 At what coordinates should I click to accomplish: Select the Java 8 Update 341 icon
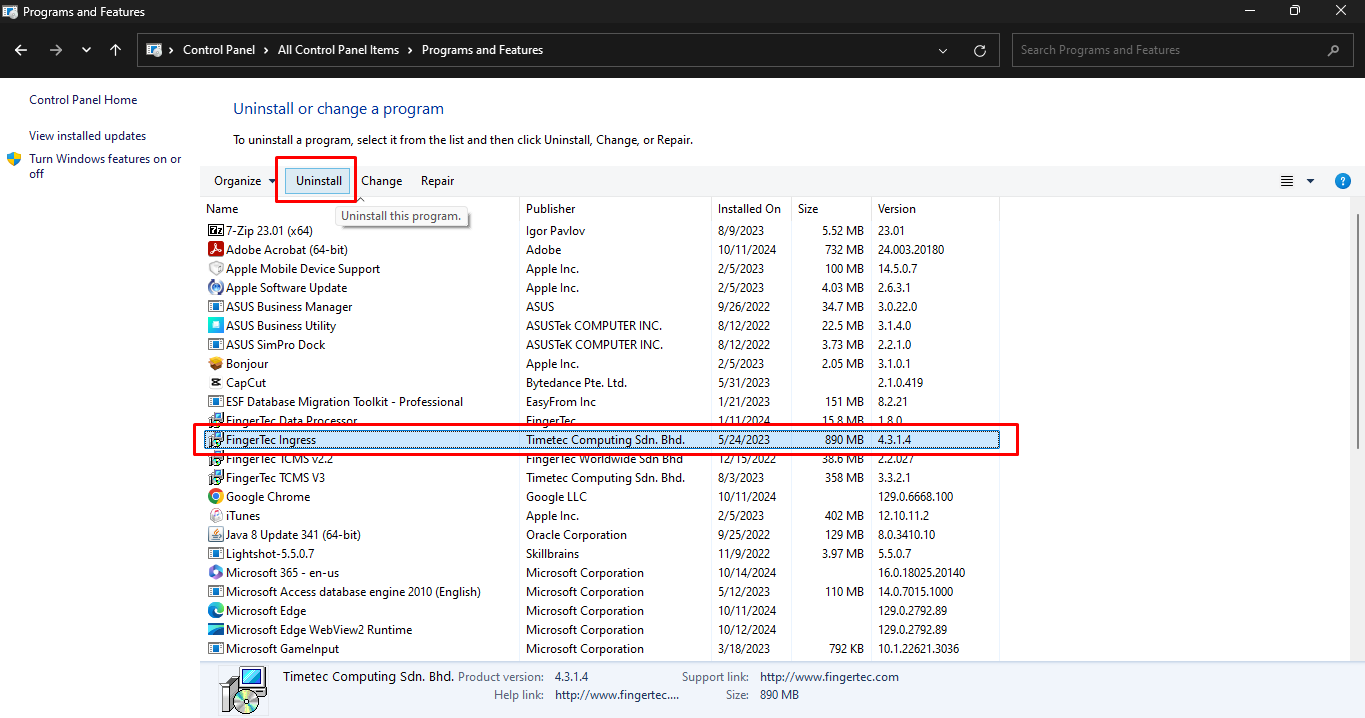[x=215, y=535]
